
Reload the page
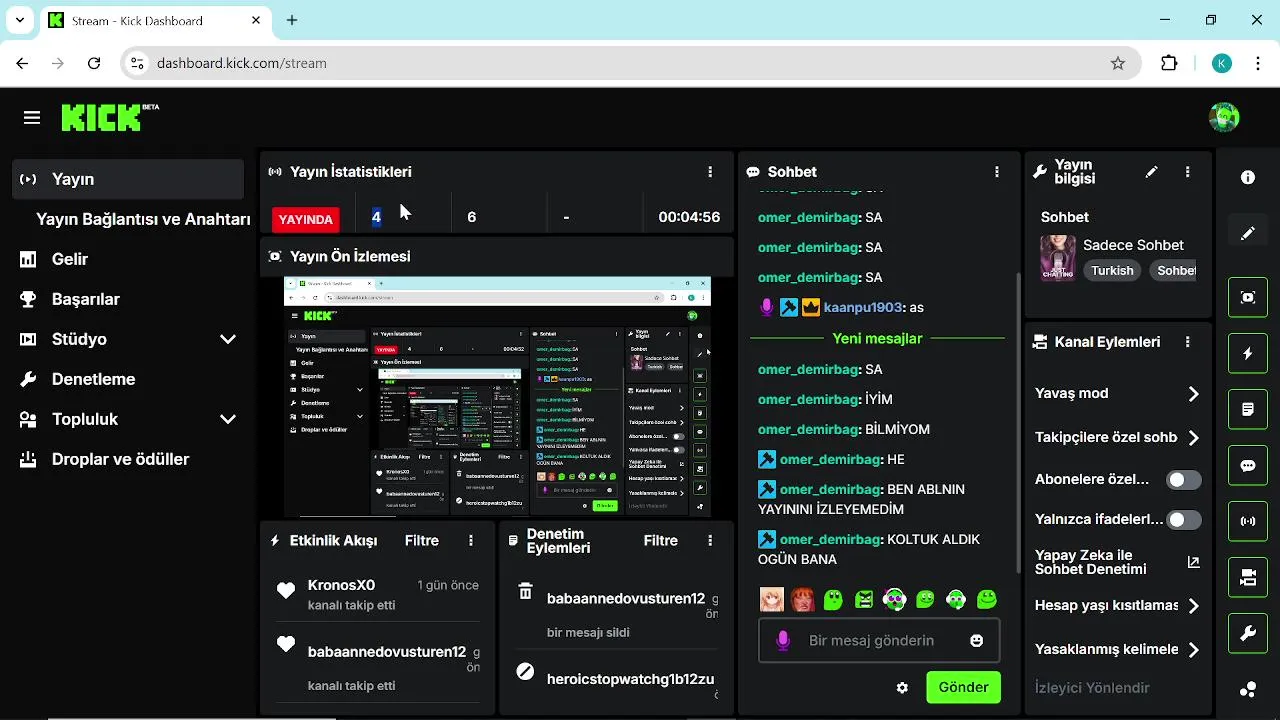94,63
